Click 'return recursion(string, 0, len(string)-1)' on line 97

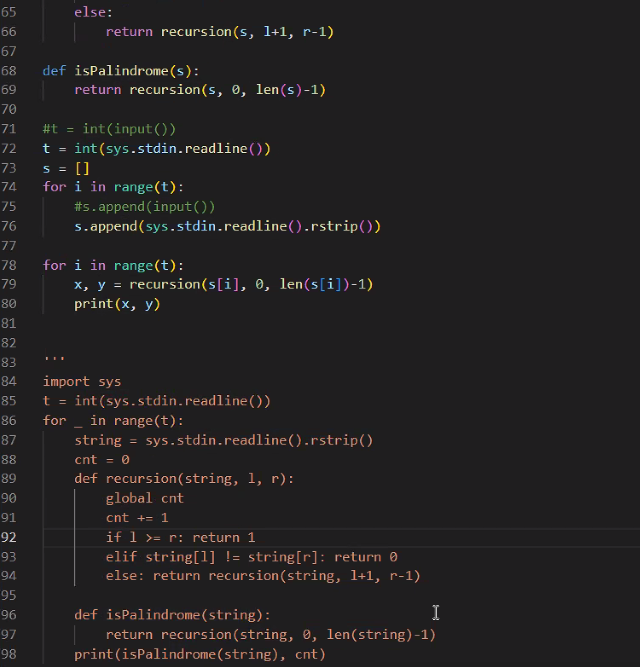pos(271,635)
